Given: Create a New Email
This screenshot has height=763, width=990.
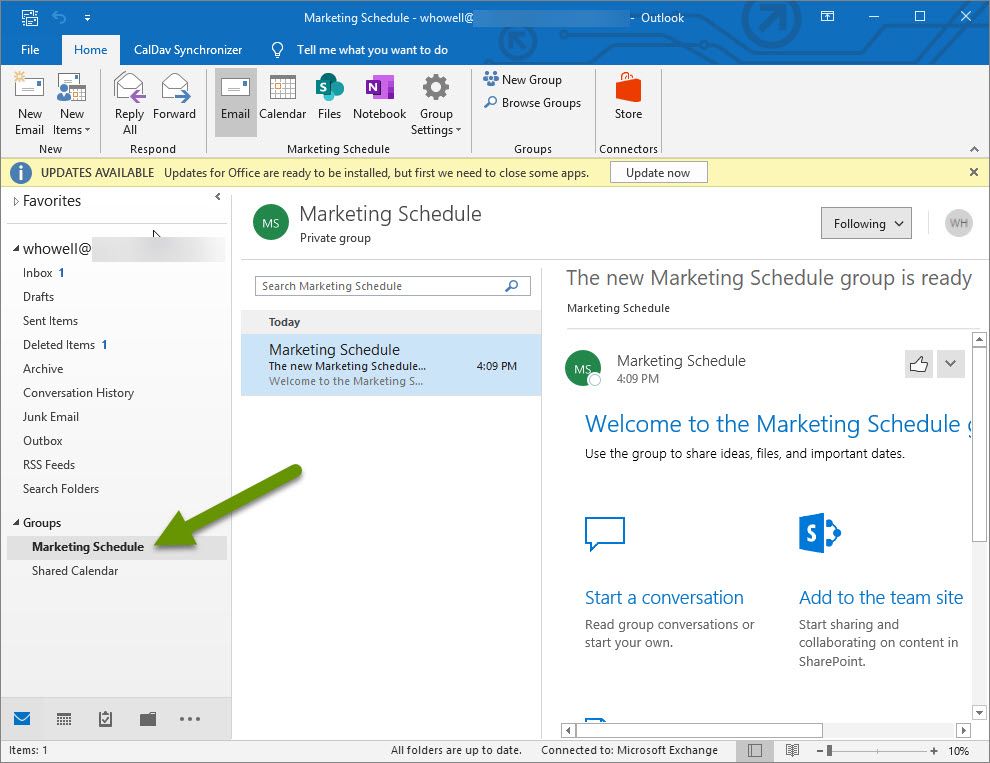Looking at the screenshot, I should pyautogui.click(x=30, y=103).
